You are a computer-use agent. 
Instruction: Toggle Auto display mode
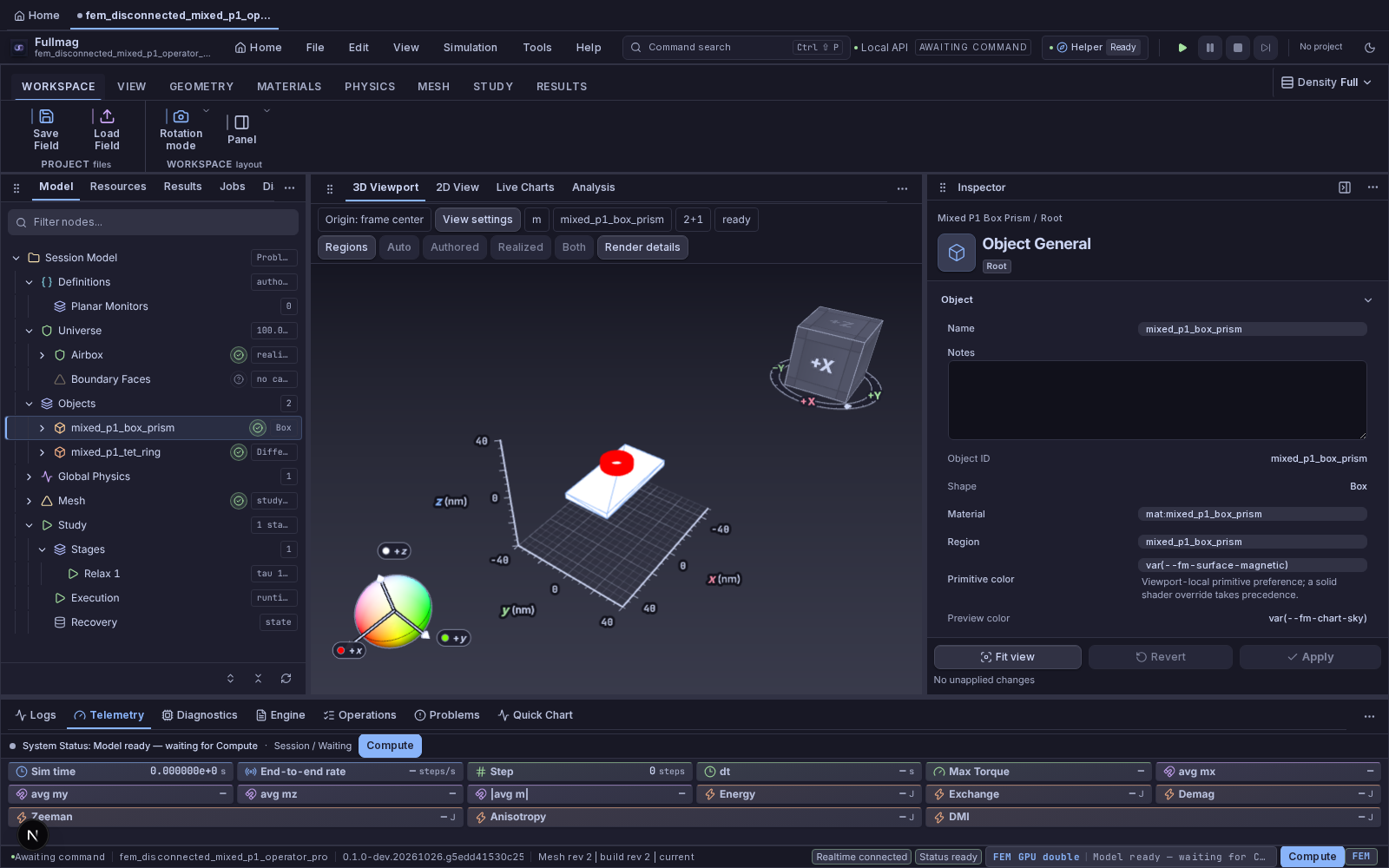pos(399,247)
